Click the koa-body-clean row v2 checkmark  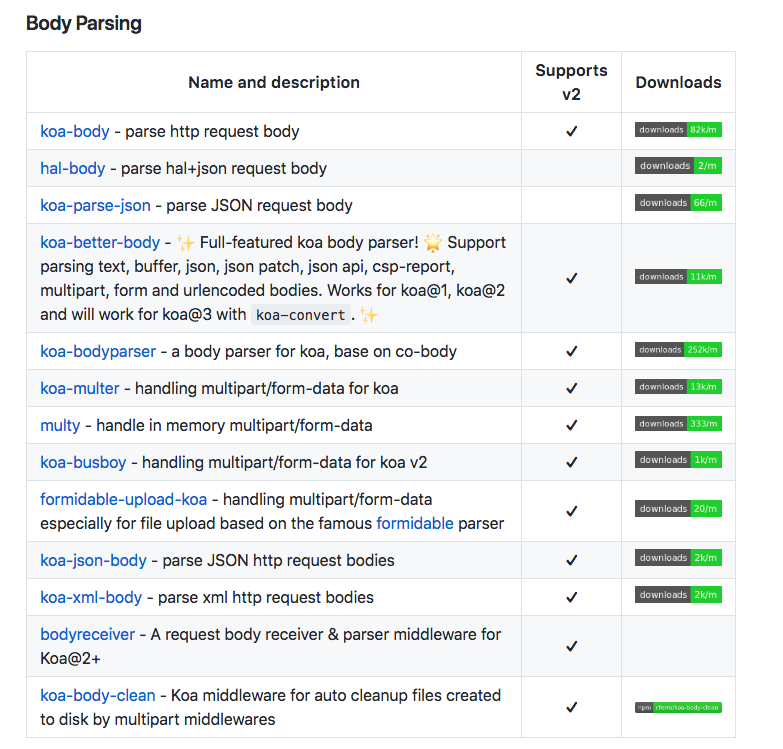coord(571,708)
